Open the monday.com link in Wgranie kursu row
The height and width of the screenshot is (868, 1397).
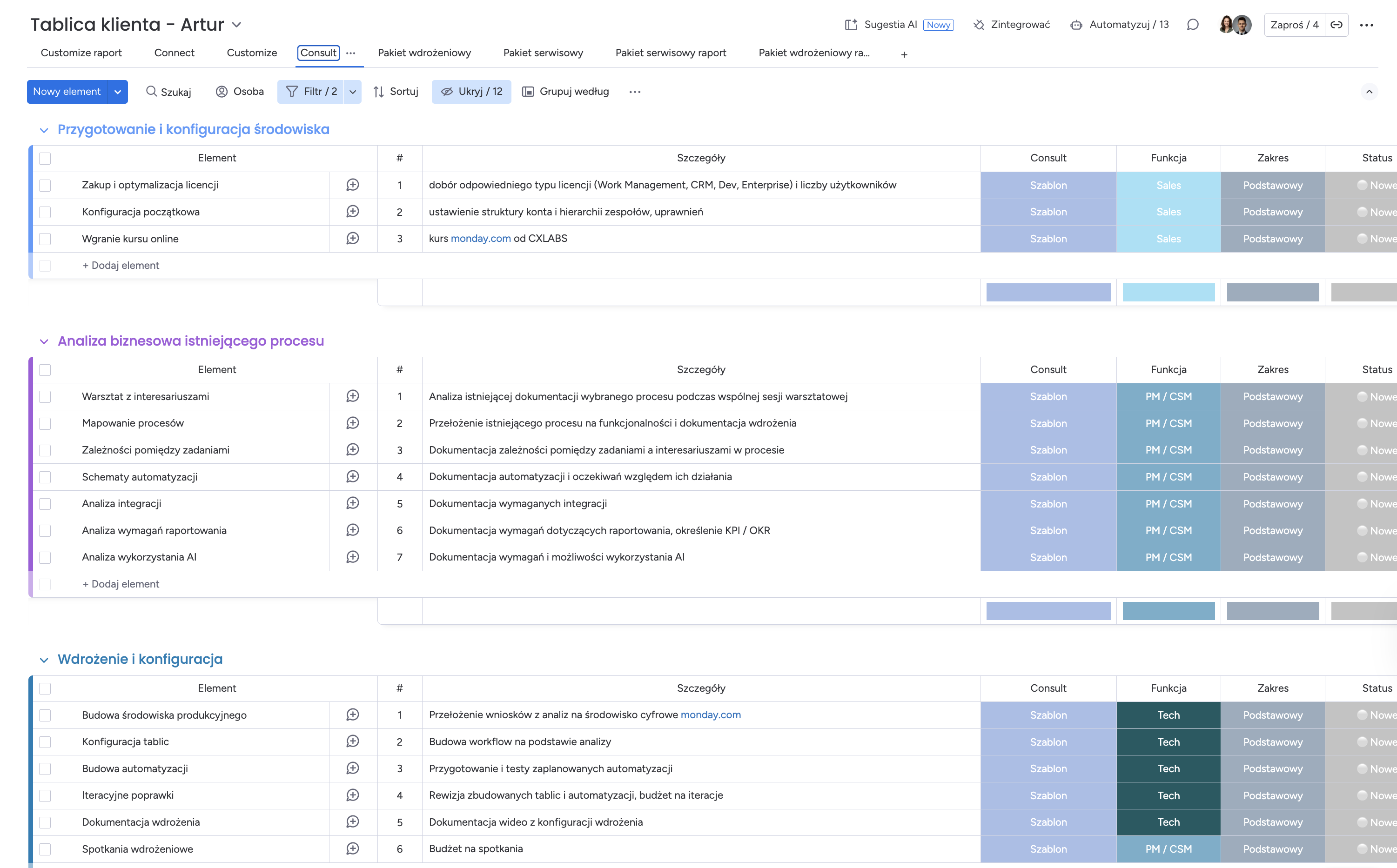tap(480, 238)
